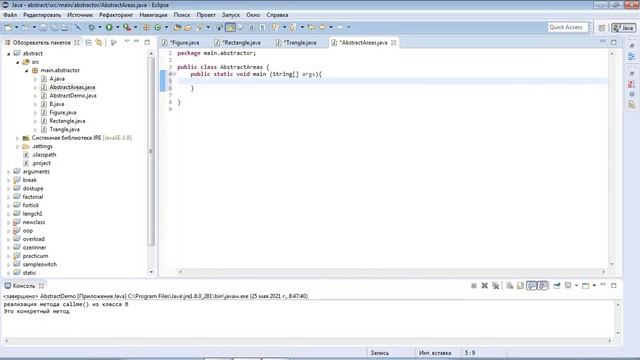
Task: Toggle Show Console on standard output
Action: click(531, 286)
